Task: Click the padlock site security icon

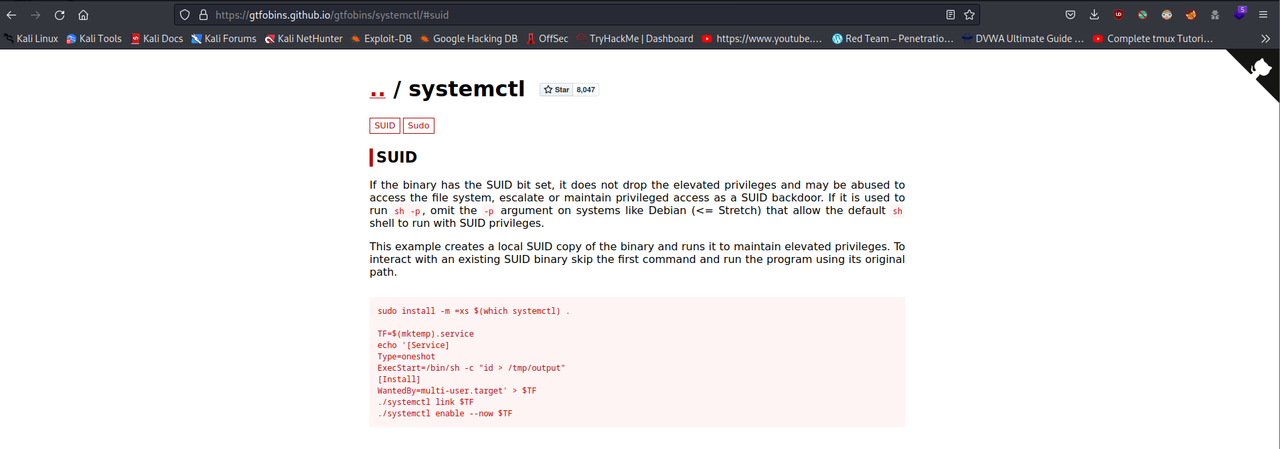Action: click(x=203, y=15)
